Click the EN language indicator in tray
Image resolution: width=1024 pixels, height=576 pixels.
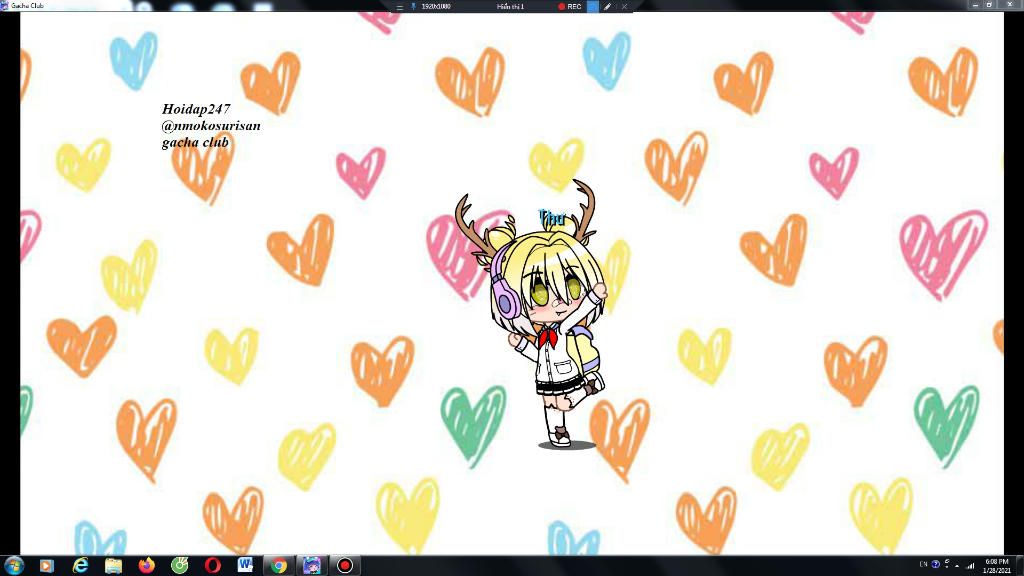(923, 564)
